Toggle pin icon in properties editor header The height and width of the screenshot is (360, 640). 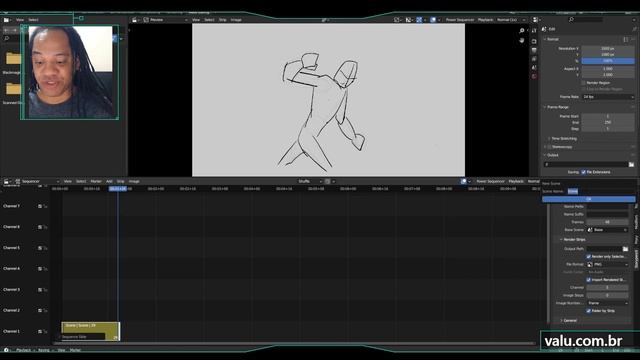pyautogui.click(x=634, y=29)
